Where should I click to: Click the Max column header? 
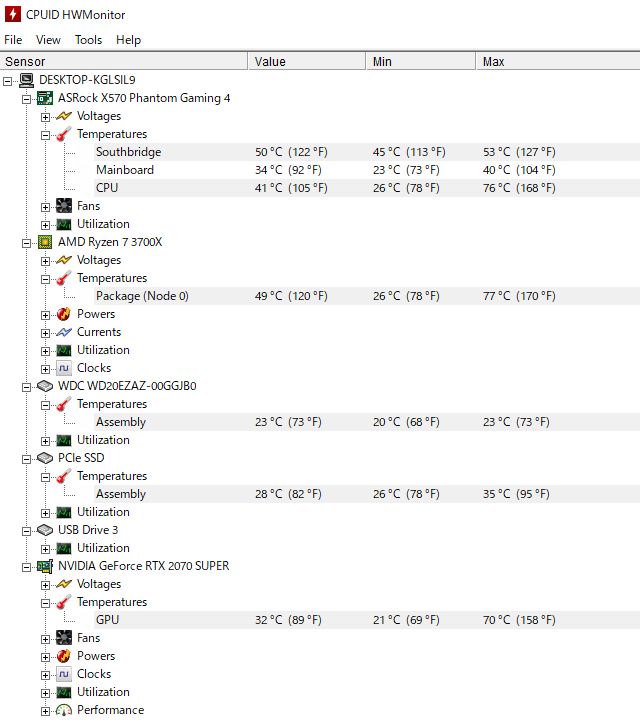click(558, 62)
